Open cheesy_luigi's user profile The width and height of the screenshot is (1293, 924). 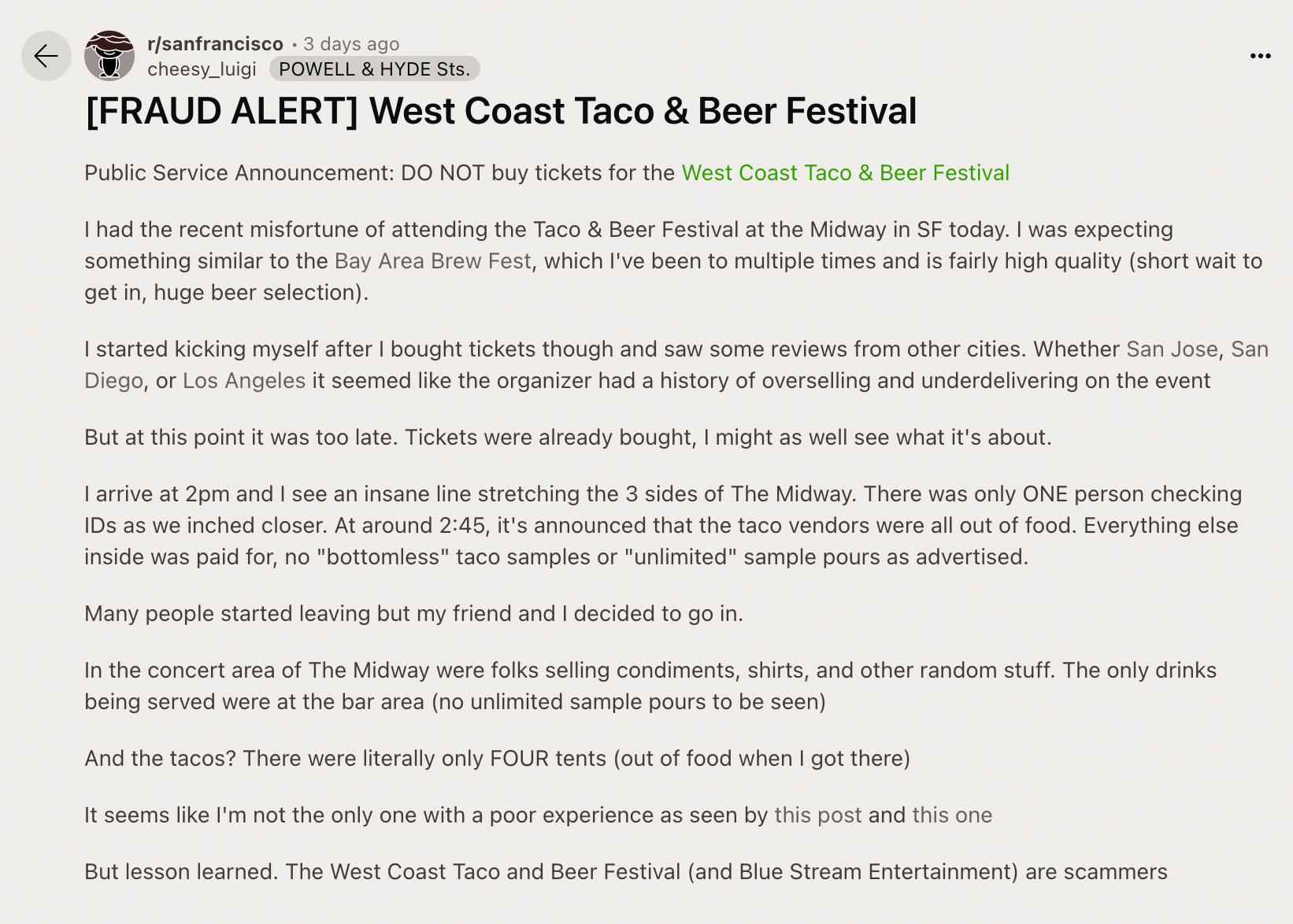[x=202, y=69]
